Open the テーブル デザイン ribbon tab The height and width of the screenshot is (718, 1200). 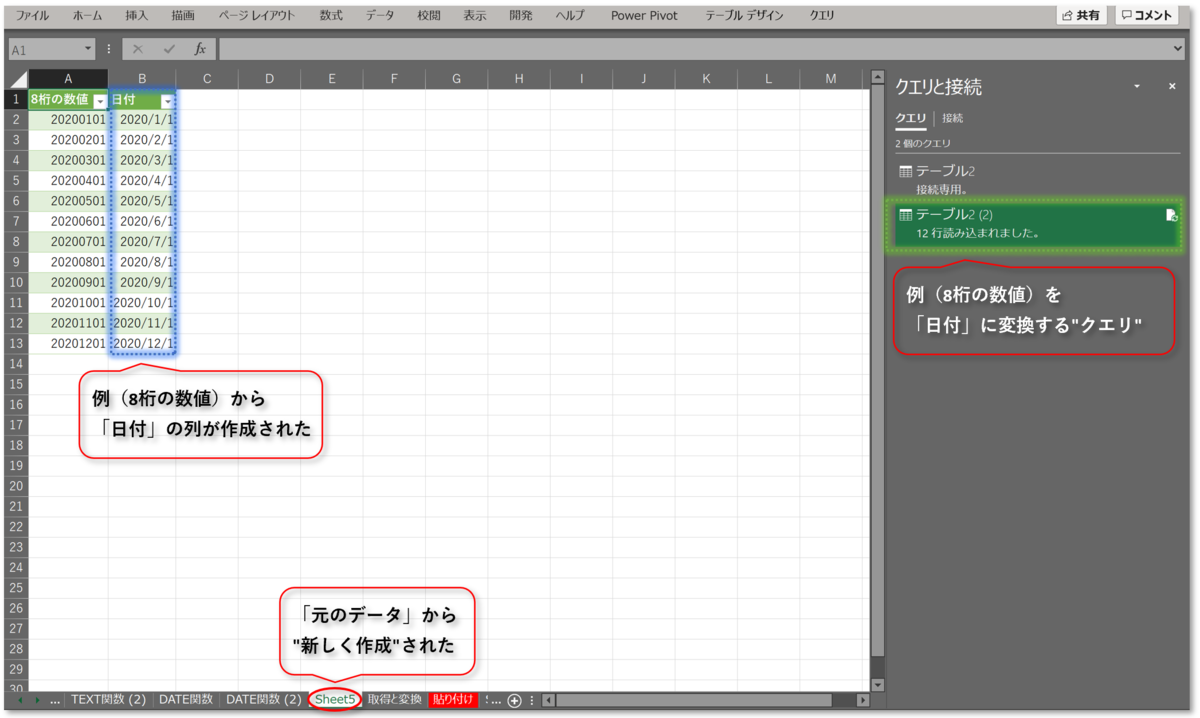(x=744, y=16)
